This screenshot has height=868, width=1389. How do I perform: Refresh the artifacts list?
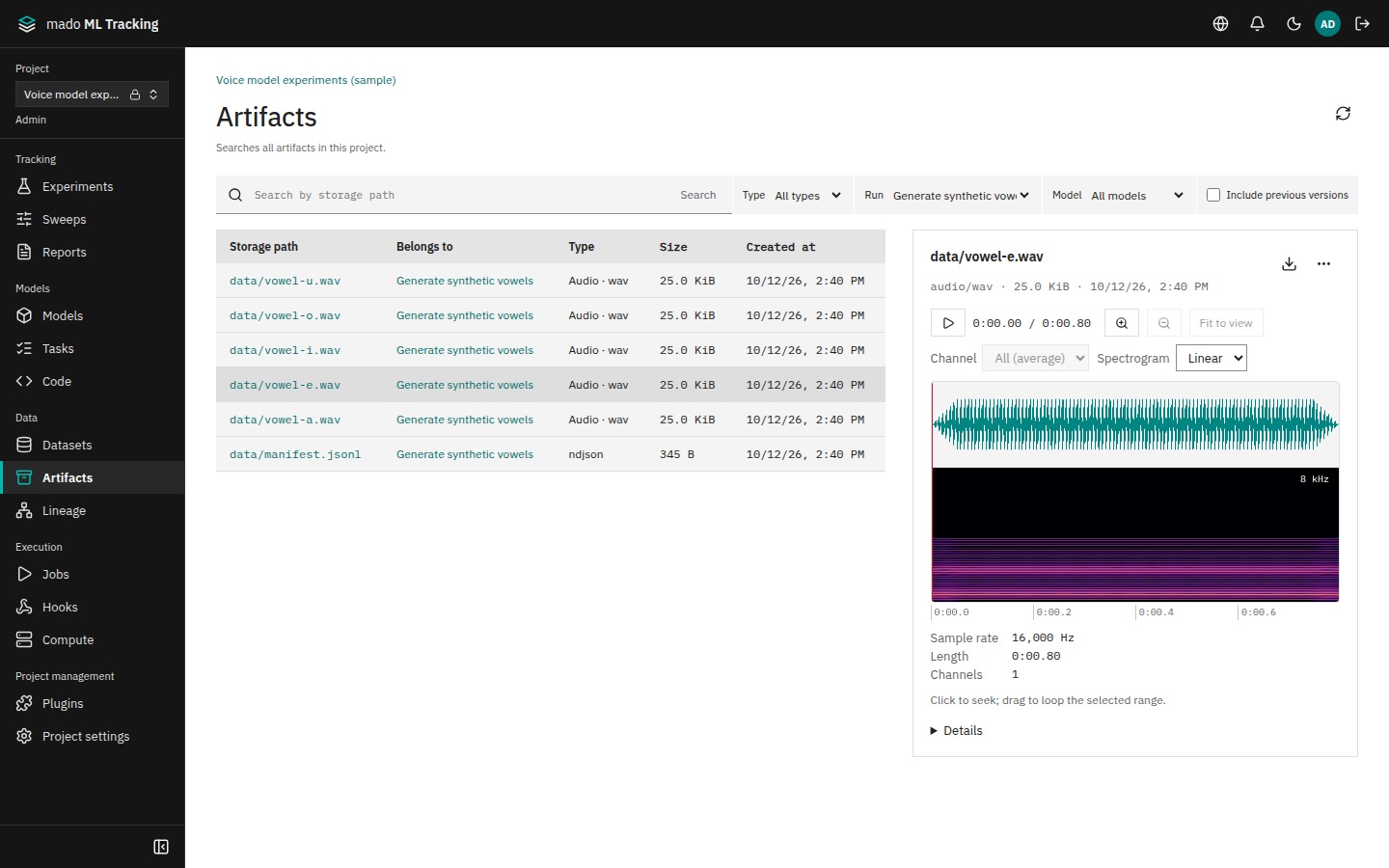click(x=1343, y=114)
